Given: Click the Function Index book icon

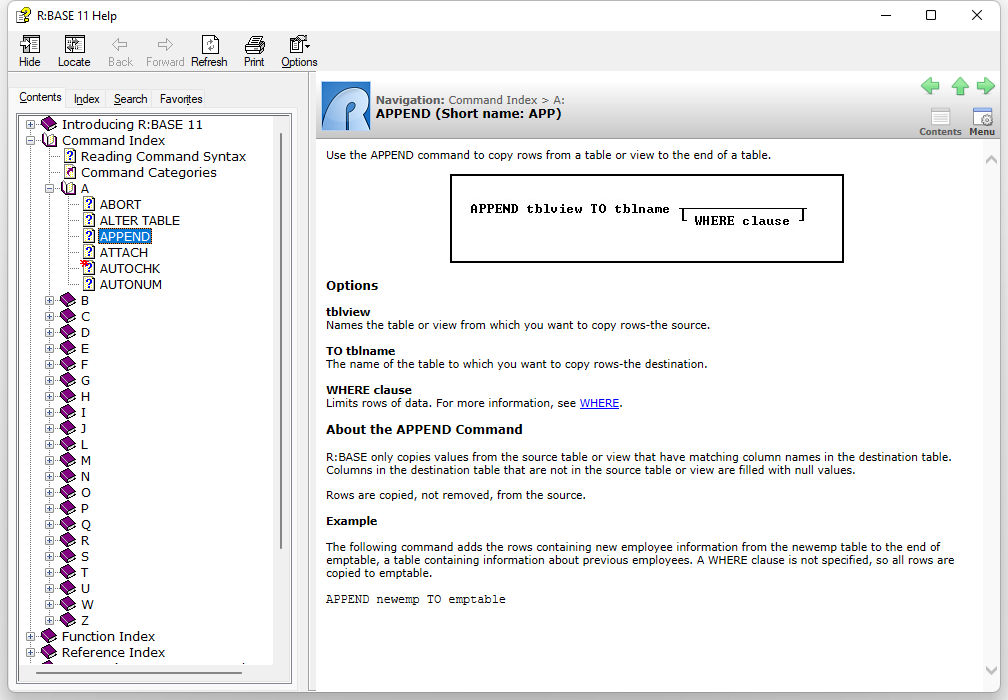Looking at the screenshot, I should click(x=49, y=636).
